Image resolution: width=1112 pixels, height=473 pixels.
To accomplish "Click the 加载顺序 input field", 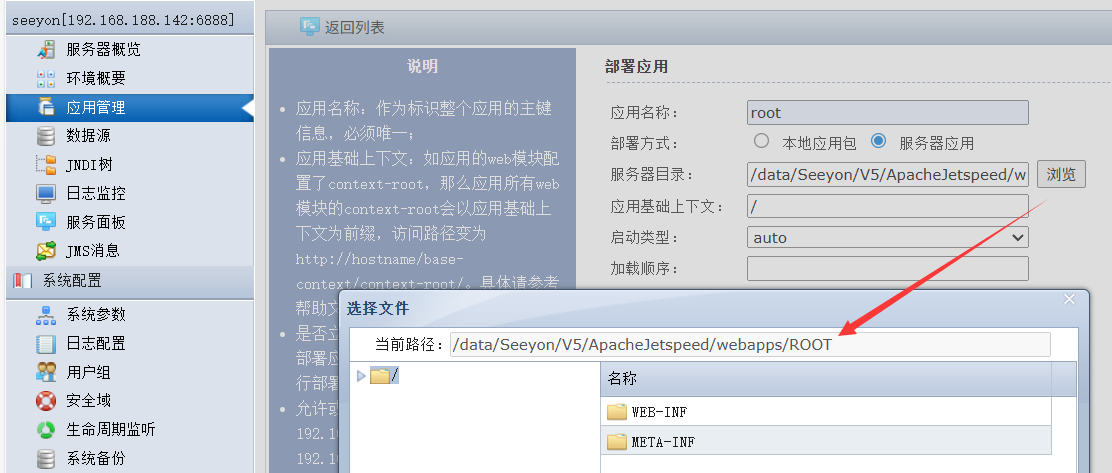I will coord(887,269).
